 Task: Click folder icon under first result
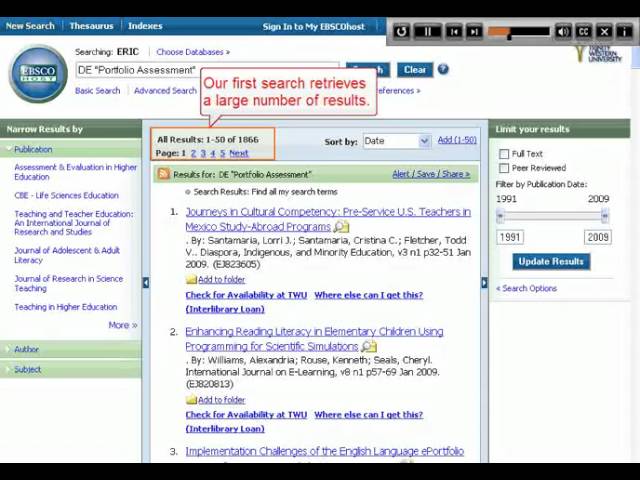[191, 280]
